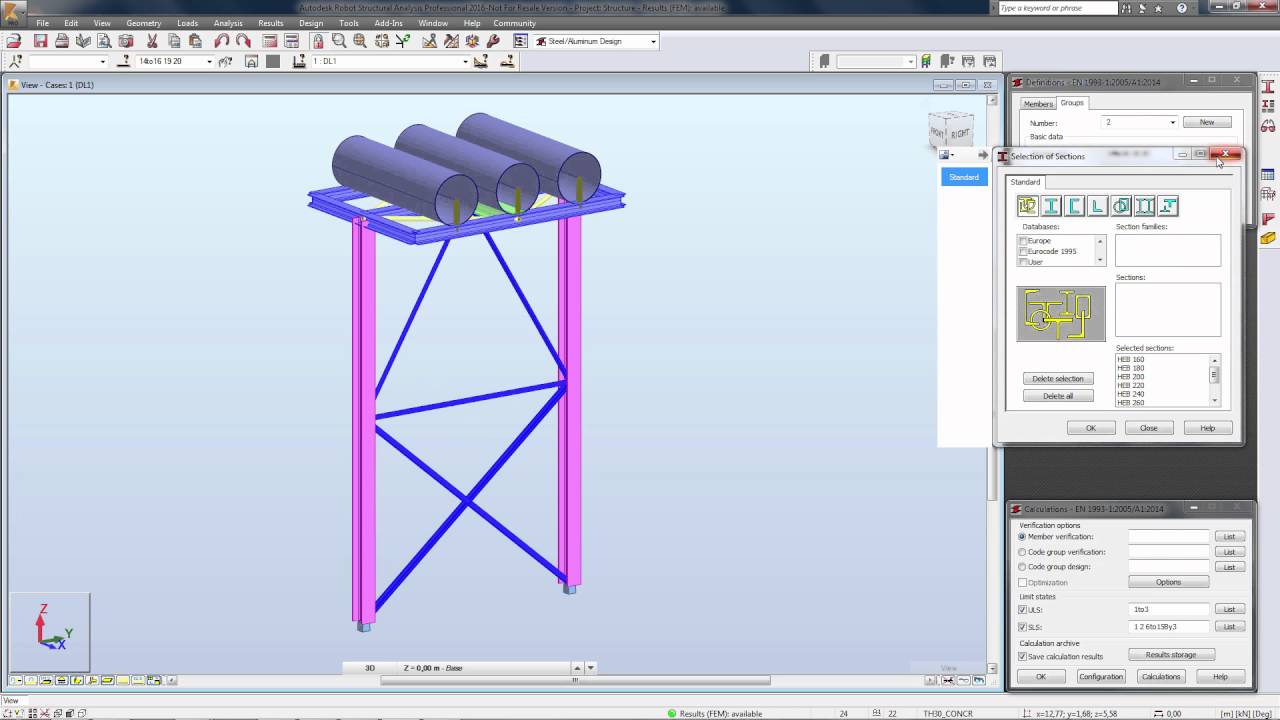Image resolution: width=1280 pixels, height=720 pixels.
Task: Switch to the Members tab in Definitions
Action: 1038,104
